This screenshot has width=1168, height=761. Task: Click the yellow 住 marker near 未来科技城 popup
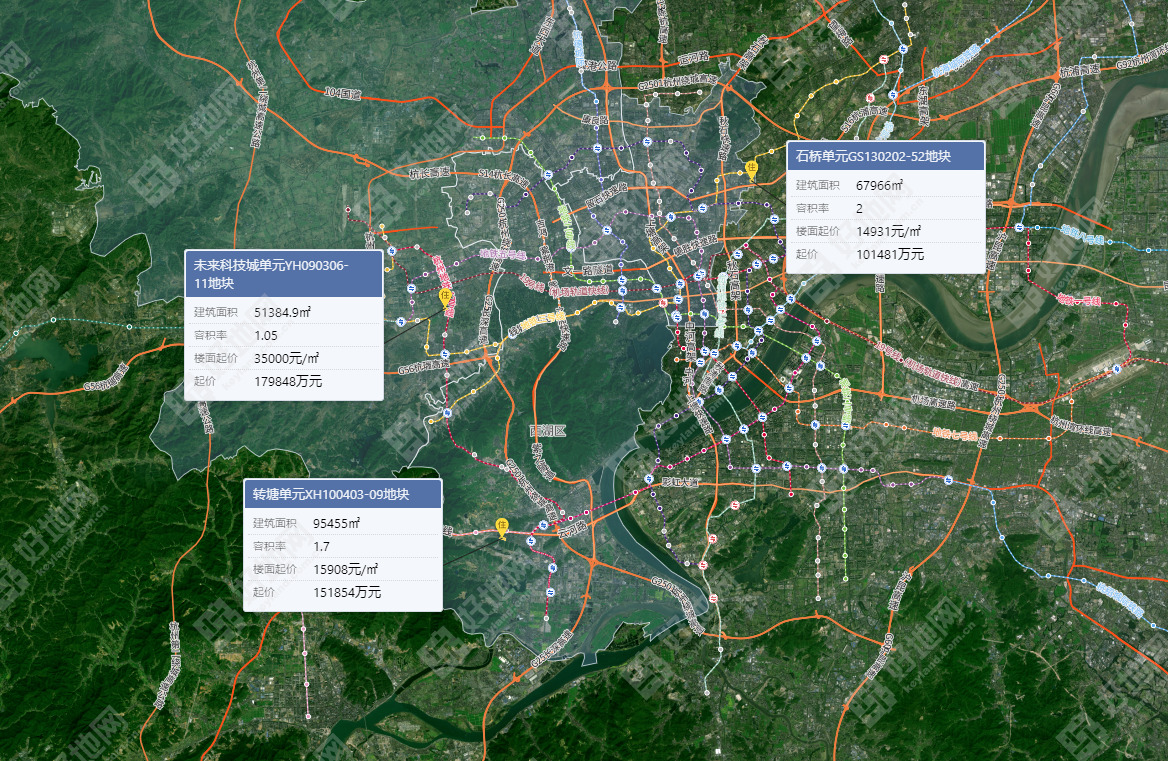click(x=446, y=296)
